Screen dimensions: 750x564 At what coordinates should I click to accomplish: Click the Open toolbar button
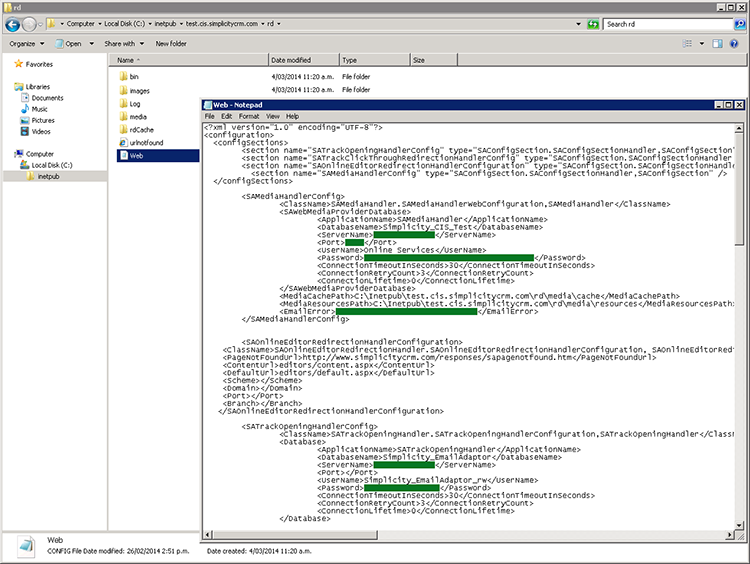pos(68,44)
